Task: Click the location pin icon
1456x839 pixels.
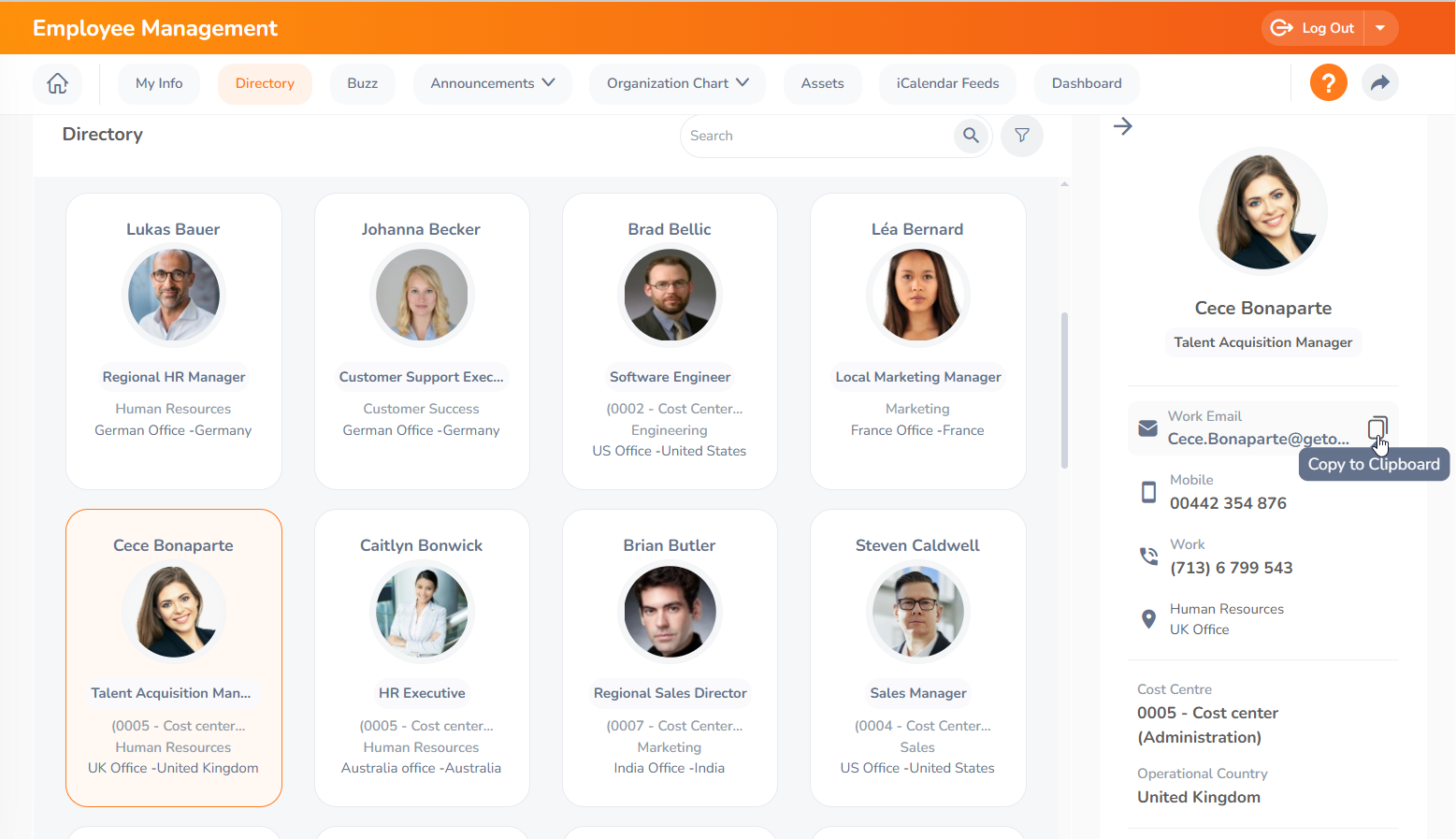Action: 1148,619
